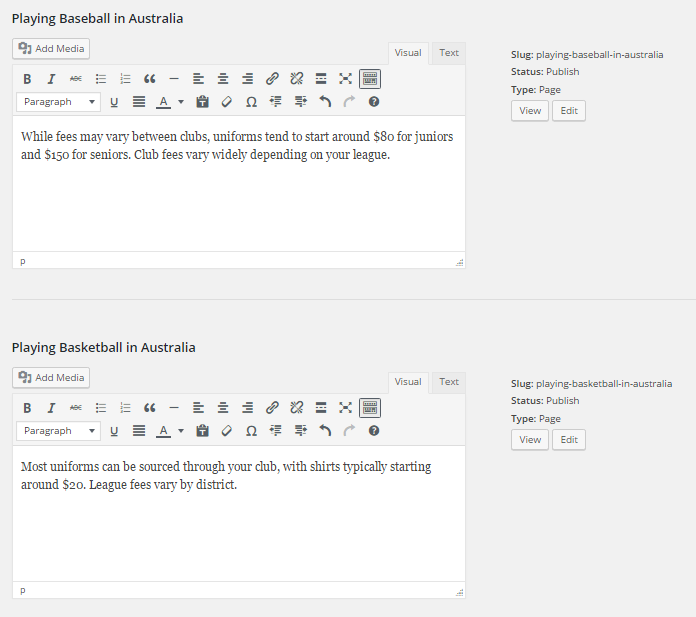The image size is (696, 617).
Task: Toggle fullscreen mode in the Basketball editor
Action: pos(345,408)
